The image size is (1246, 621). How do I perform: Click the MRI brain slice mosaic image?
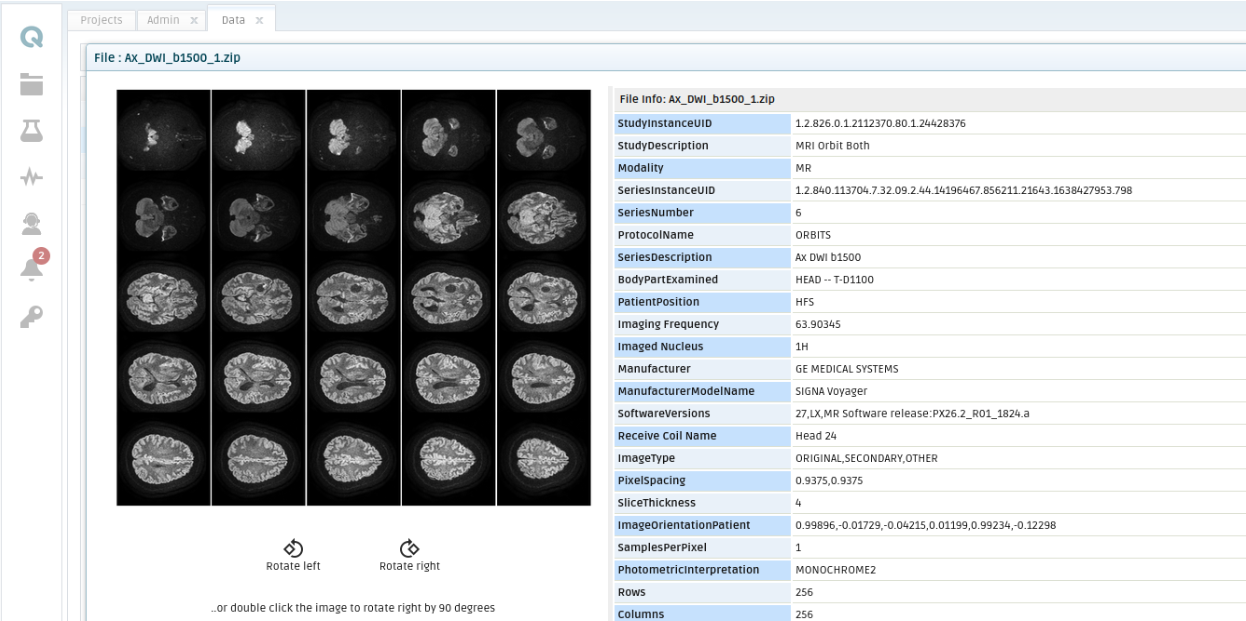pos(353,297)
